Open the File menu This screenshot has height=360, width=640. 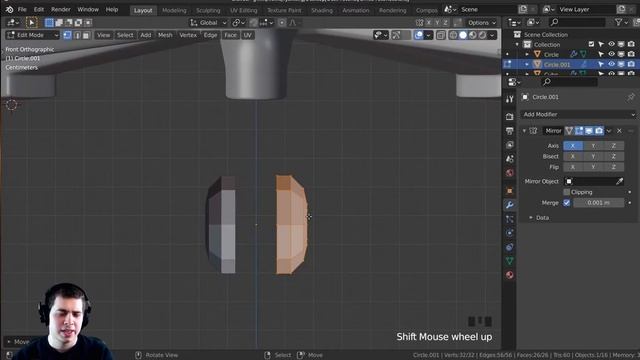coord(22,9)
